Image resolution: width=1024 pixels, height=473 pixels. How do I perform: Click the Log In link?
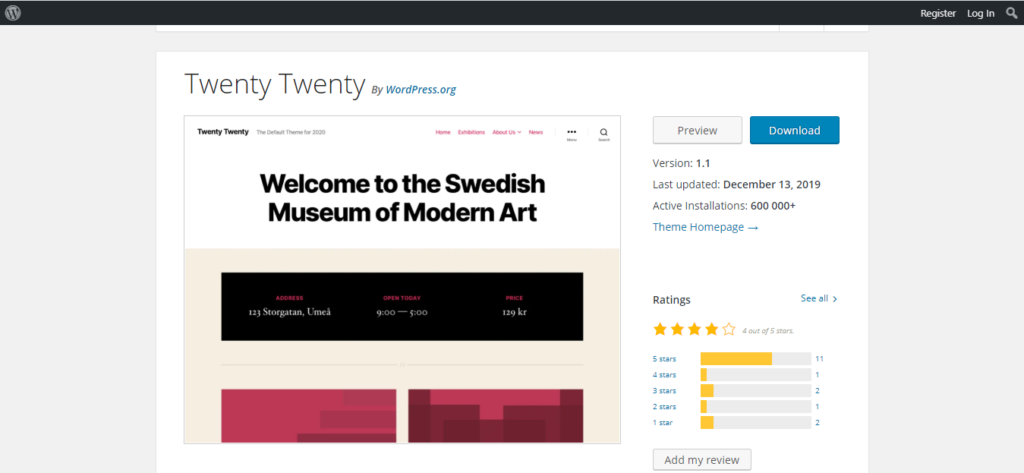click(981, 13)
